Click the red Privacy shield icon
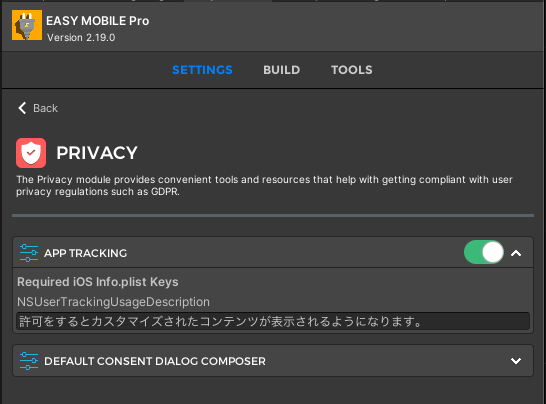Viewport: 546px width, 404px height. tap(31, 153)
